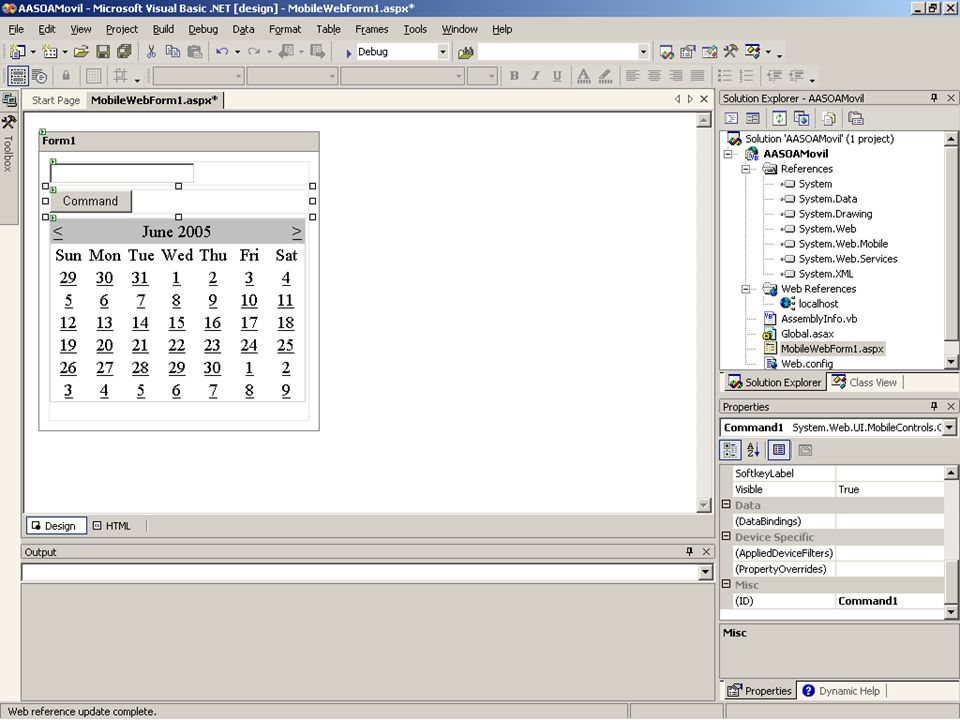Click the Visible property value True
This screenshot has width=960, height=720.
pyautogui.click(x=890, y=490)
